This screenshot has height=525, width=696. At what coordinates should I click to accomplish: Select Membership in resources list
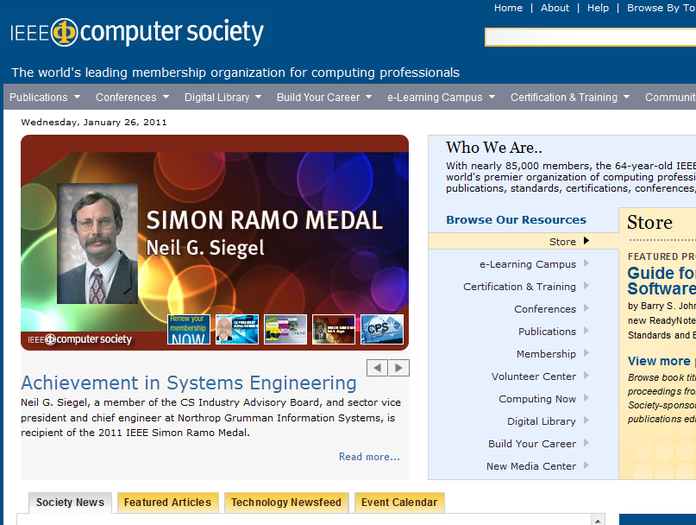546,354
